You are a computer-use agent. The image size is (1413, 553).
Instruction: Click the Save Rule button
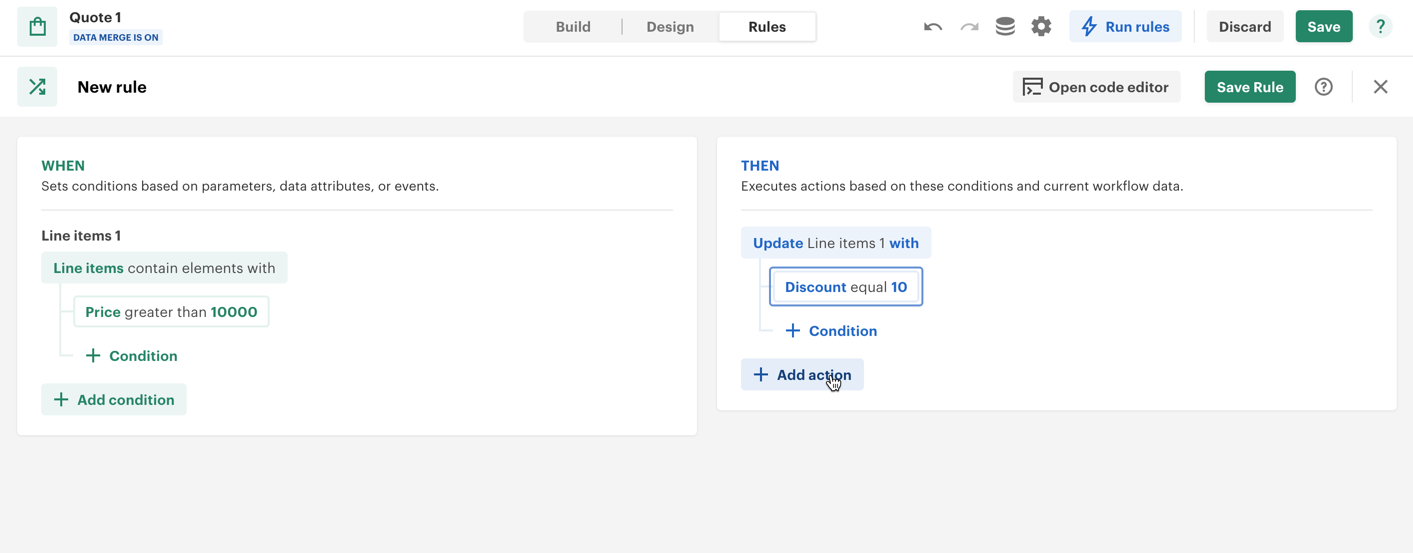click(x=1249, y=87)
